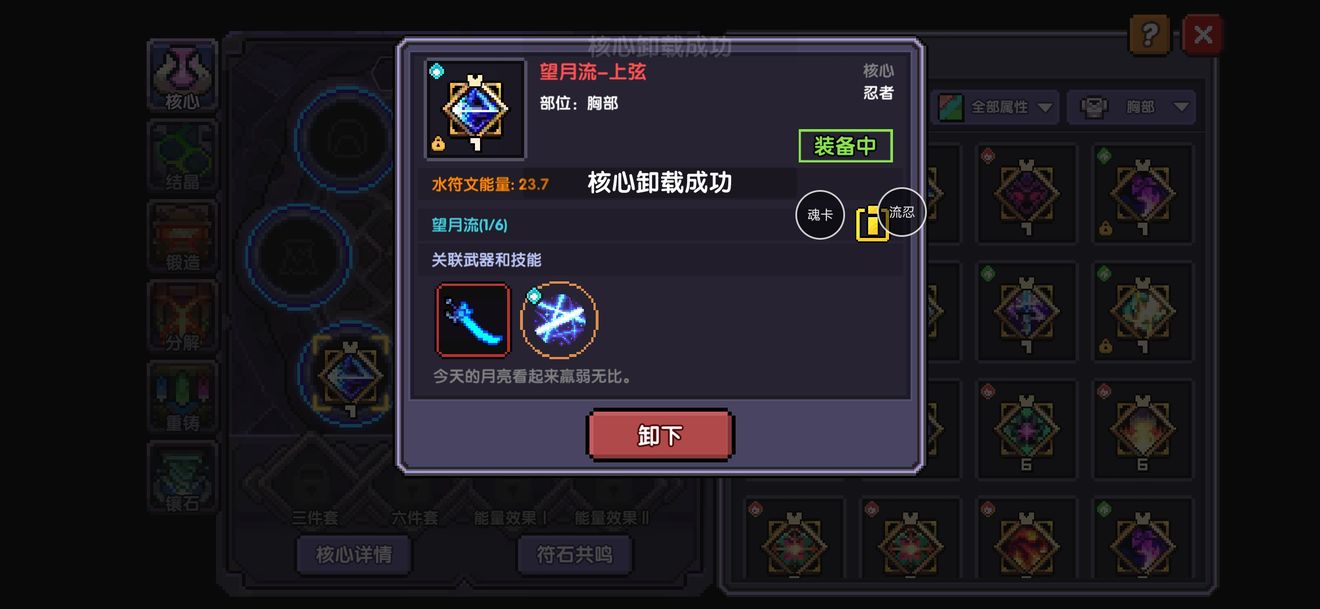Open the 重铸 recast icon

point(182,397)
